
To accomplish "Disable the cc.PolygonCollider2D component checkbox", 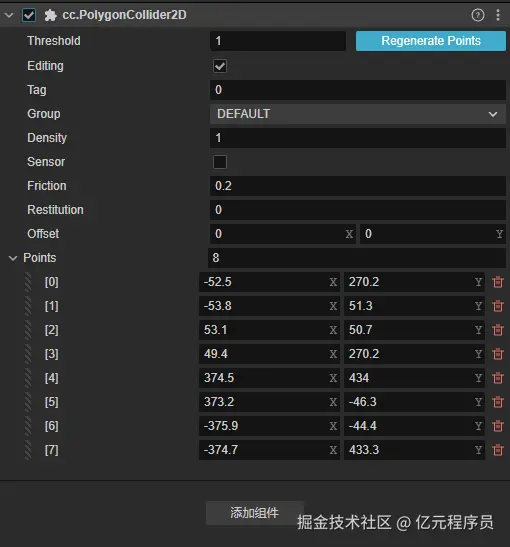I will (x=29, y=15).
